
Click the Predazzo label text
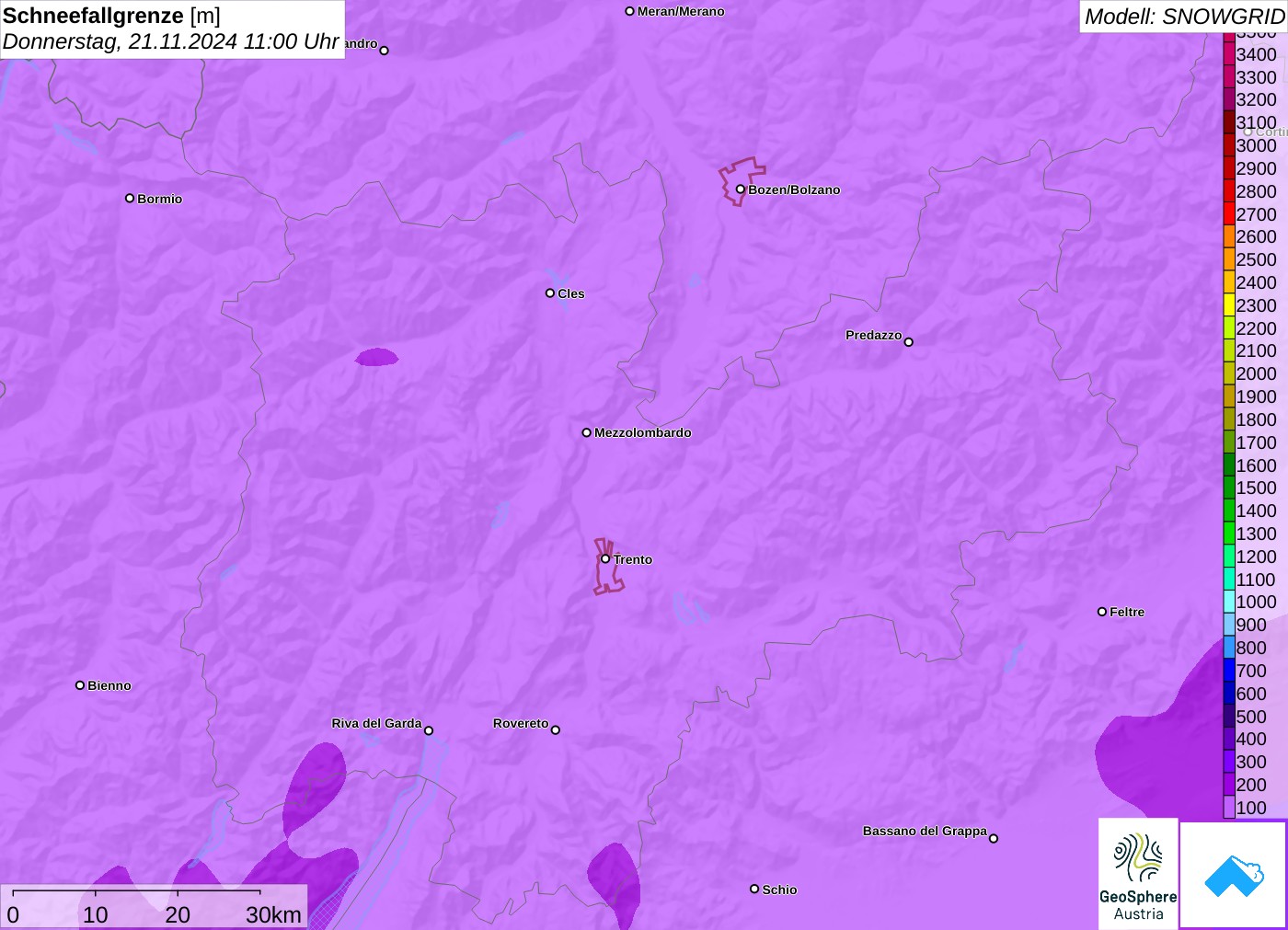click(x=874, y=335)
